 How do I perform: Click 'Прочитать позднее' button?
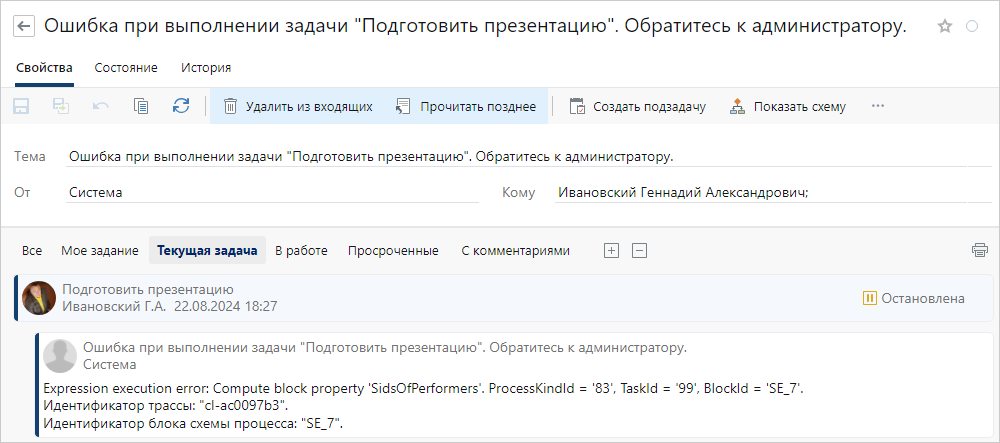466,106
